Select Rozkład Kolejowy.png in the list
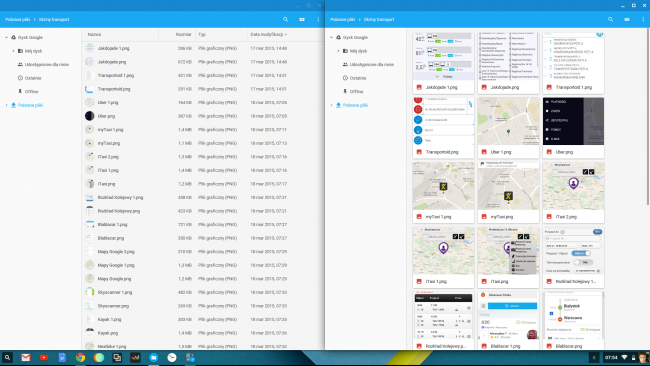This screenshot has width=650, height=366. coord(203,211)
